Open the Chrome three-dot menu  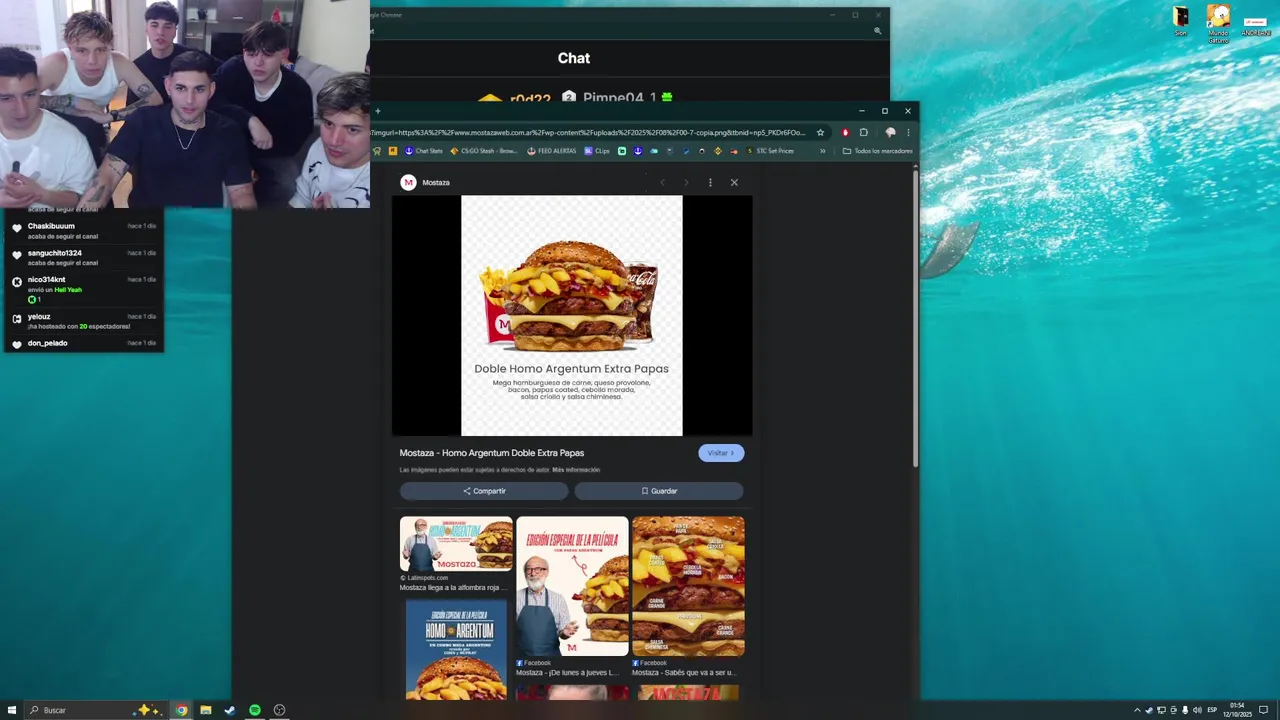908,132
